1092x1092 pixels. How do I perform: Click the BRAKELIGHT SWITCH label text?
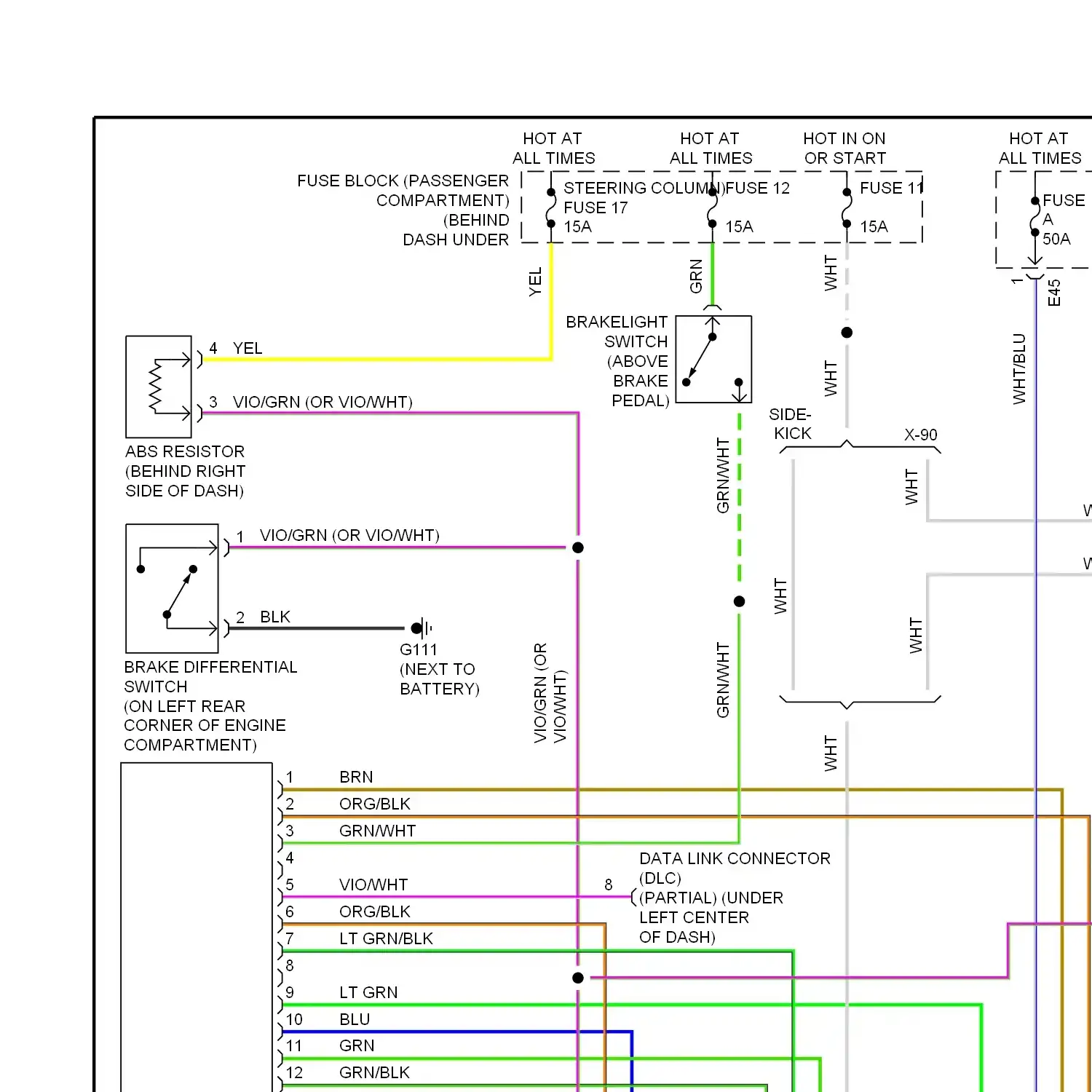(617, 361)
